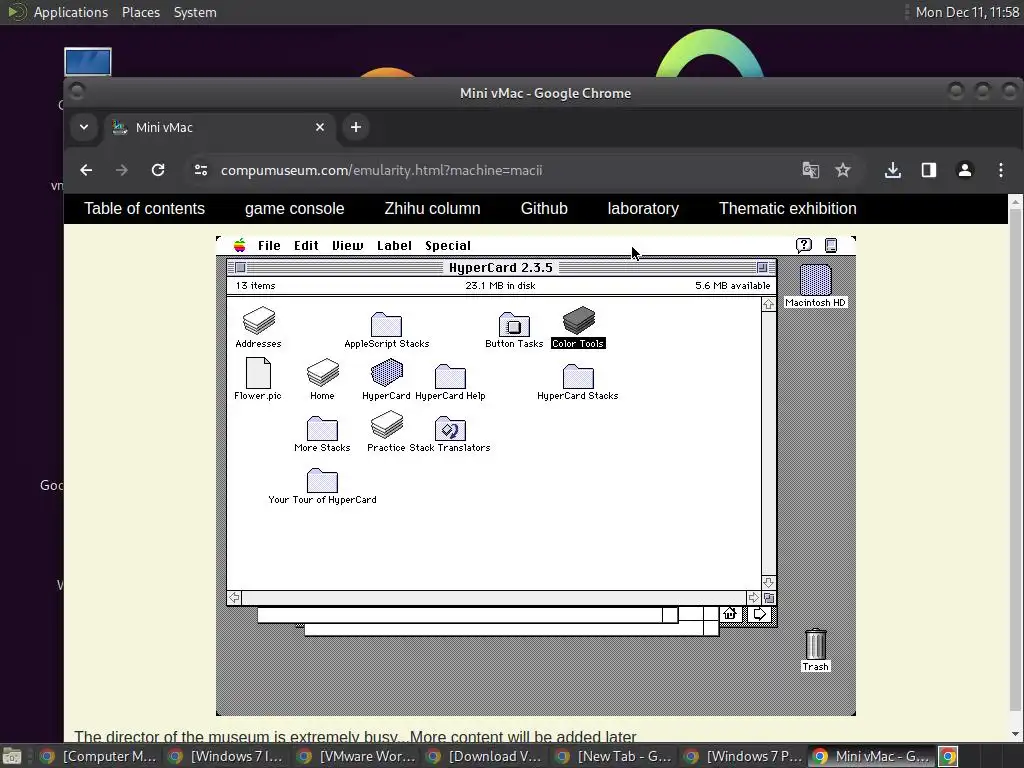Open the Edit menu
This screenshot has width=1024, height=768.
pos(306,246)
